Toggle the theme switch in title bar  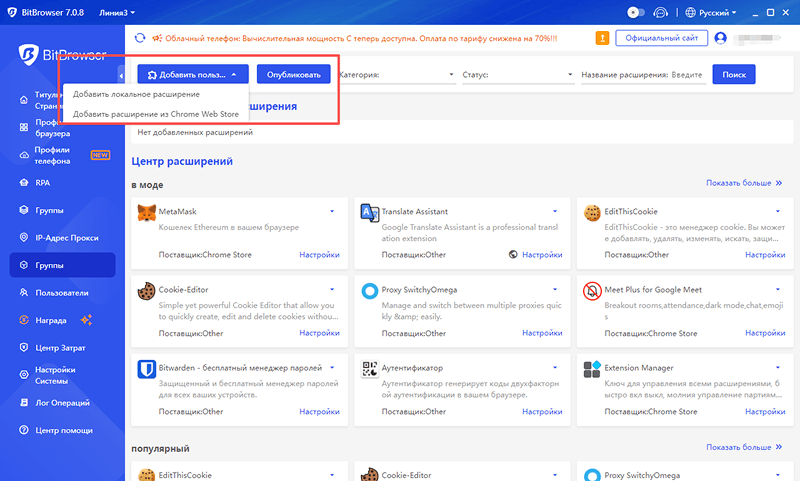pos(635,13)
